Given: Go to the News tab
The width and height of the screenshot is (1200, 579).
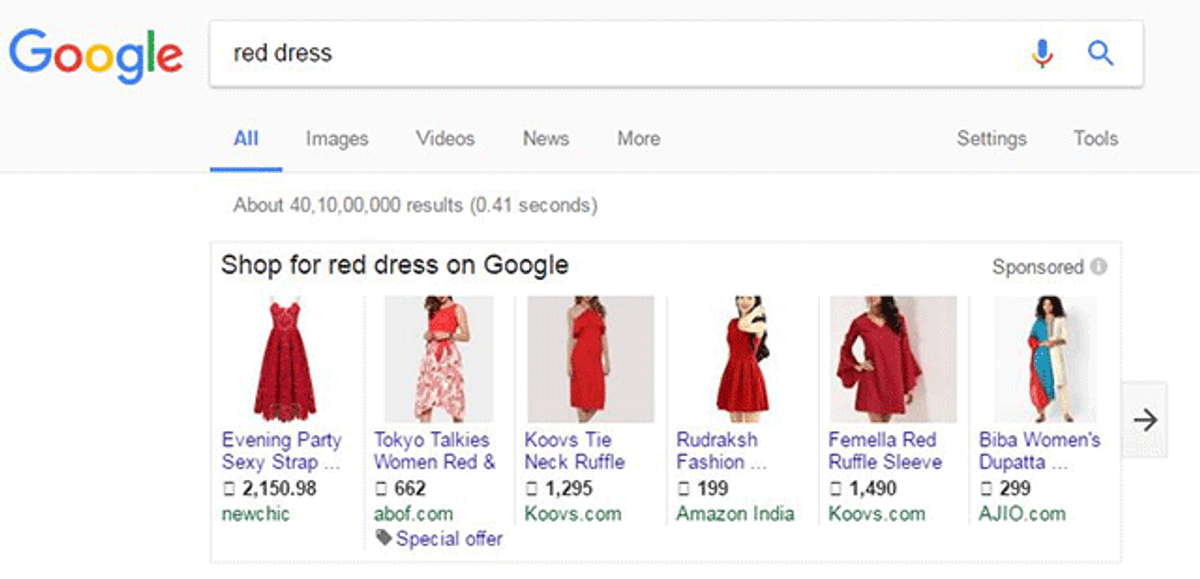Looking at the screenshot, I should (545, 139).
